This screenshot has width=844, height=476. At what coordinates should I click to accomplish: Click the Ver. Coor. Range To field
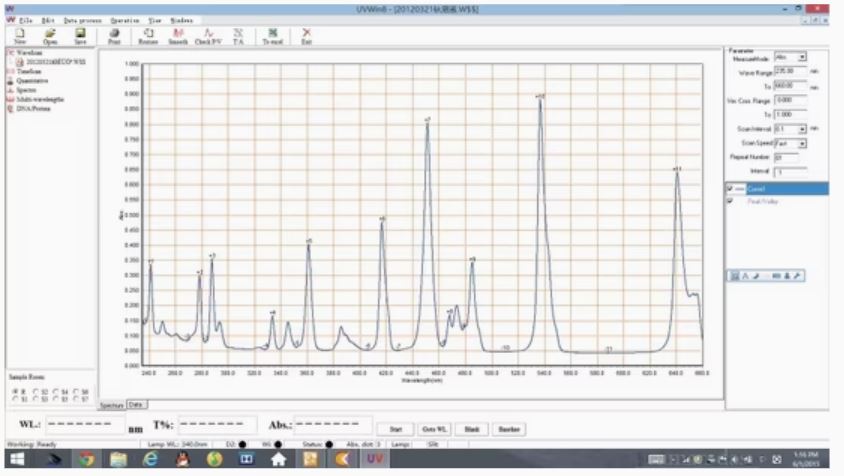tap(791, 115)
